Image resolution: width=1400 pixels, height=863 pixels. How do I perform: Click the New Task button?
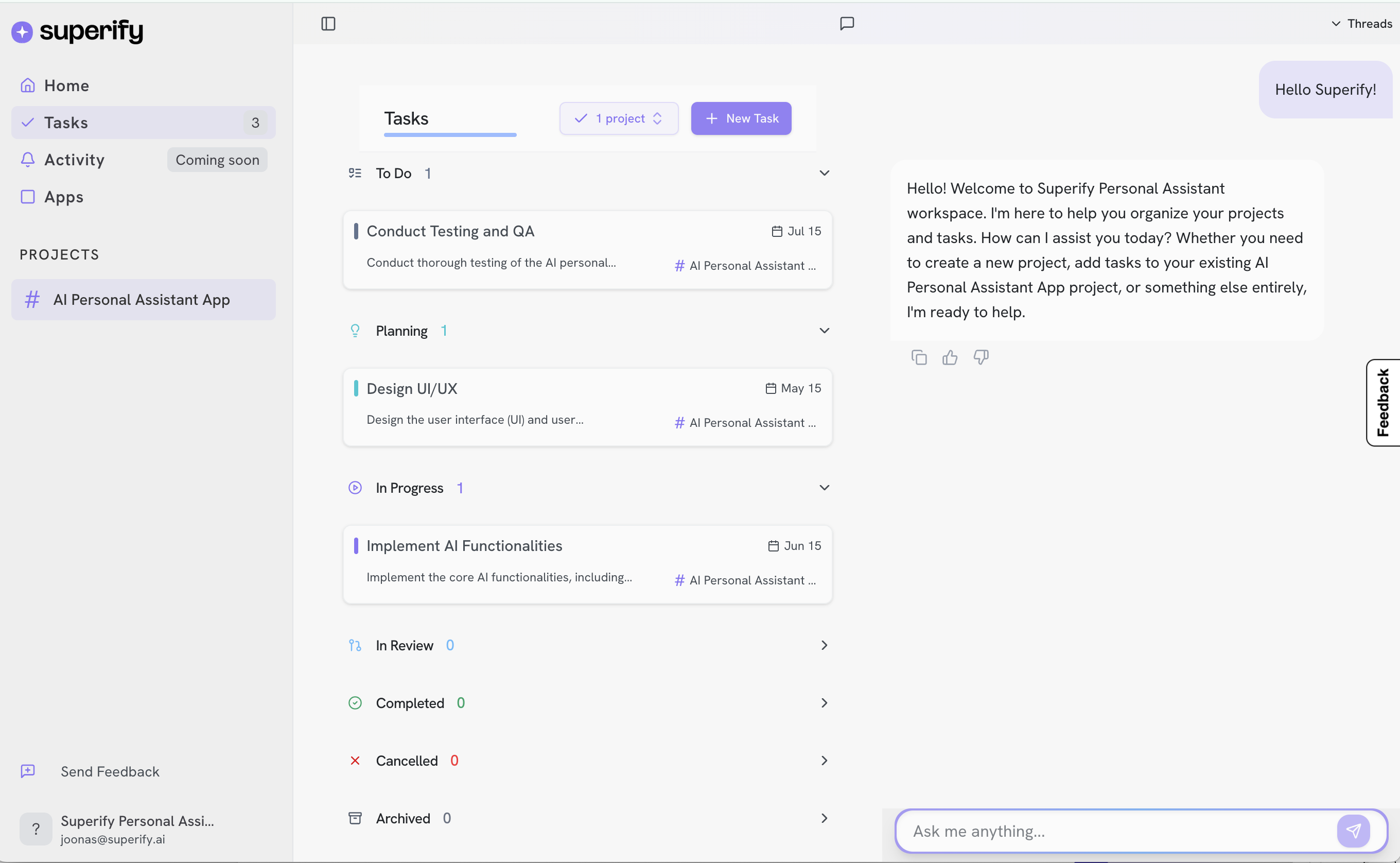pos(741,118)
